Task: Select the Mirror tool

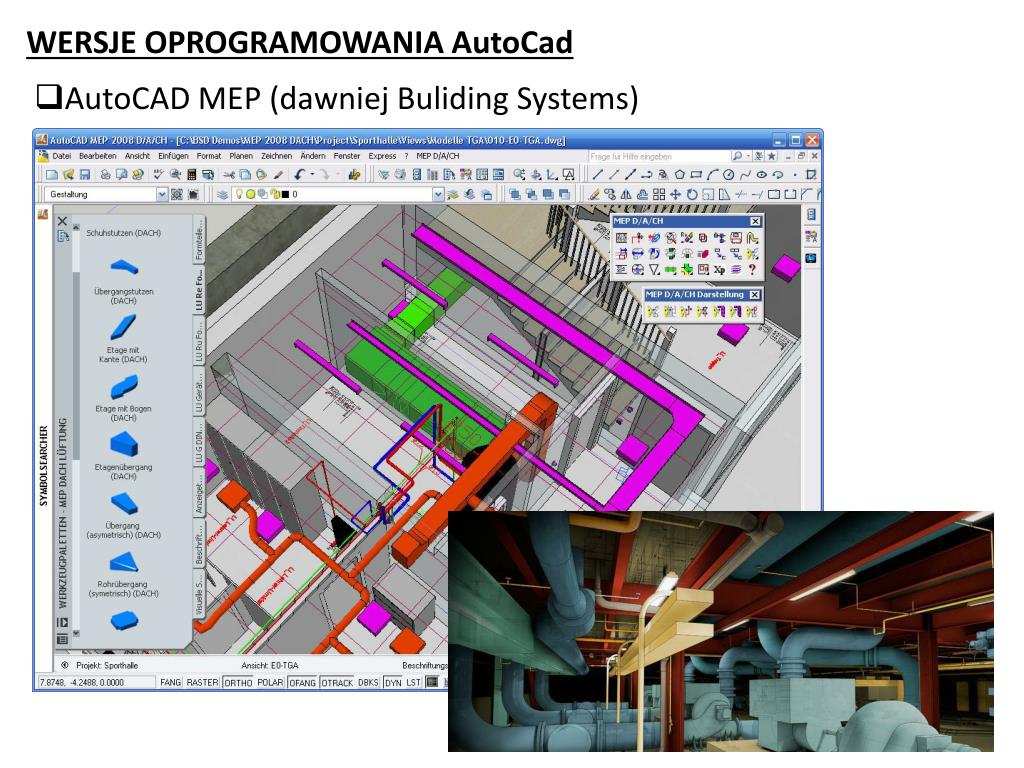Action: pyautogui.click(x=626, y=195)
